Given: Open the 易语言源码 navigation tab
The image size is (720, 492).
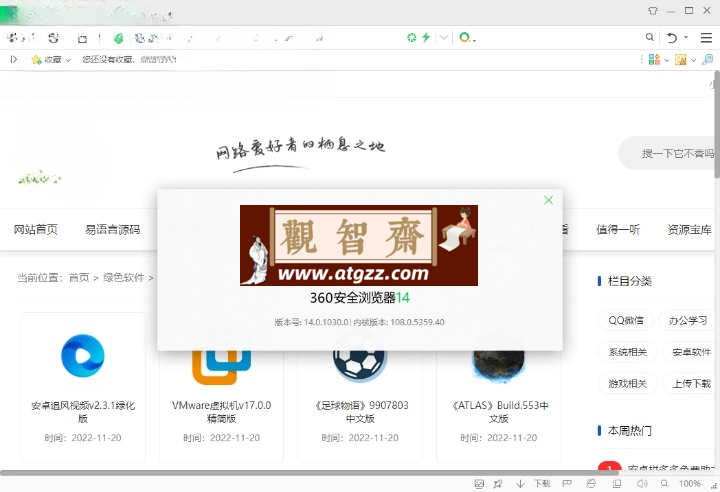Looking at the screenshot, I should click(x=112, y=229).
